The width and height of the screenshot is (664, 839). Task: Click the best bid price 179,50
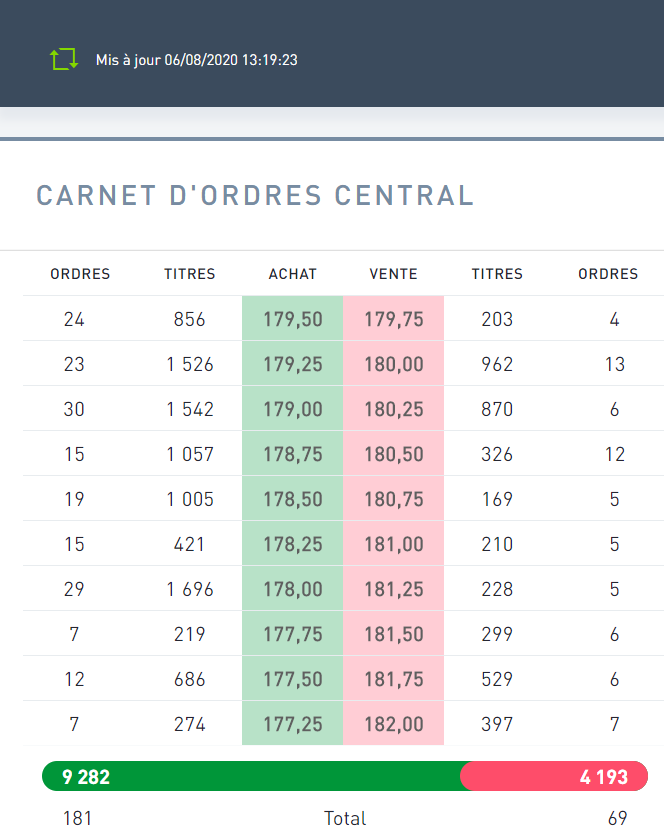(x=292, y=320)
